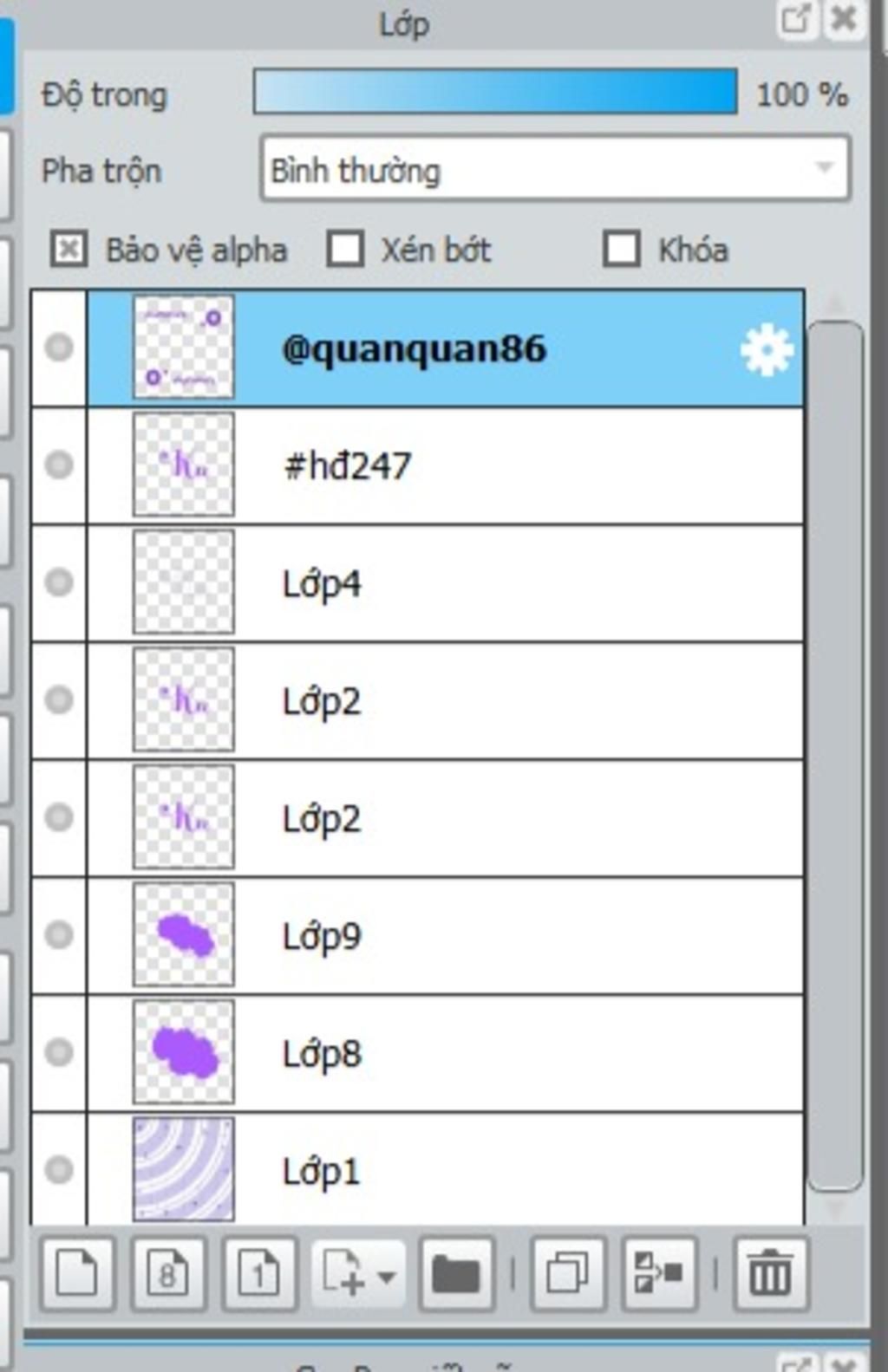Click the layer list vertical scrollbar
The width and height of the screenshot is (888, 1372).
coord(834,754)
